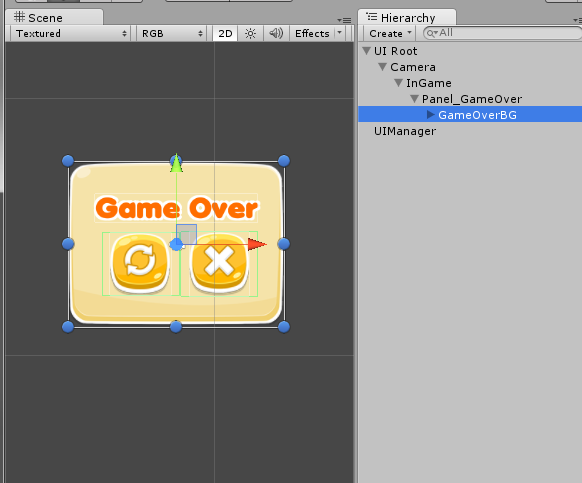Toggle scene audio speaker icon
This screenshot has width=582, height=483.
coord(276,33)
